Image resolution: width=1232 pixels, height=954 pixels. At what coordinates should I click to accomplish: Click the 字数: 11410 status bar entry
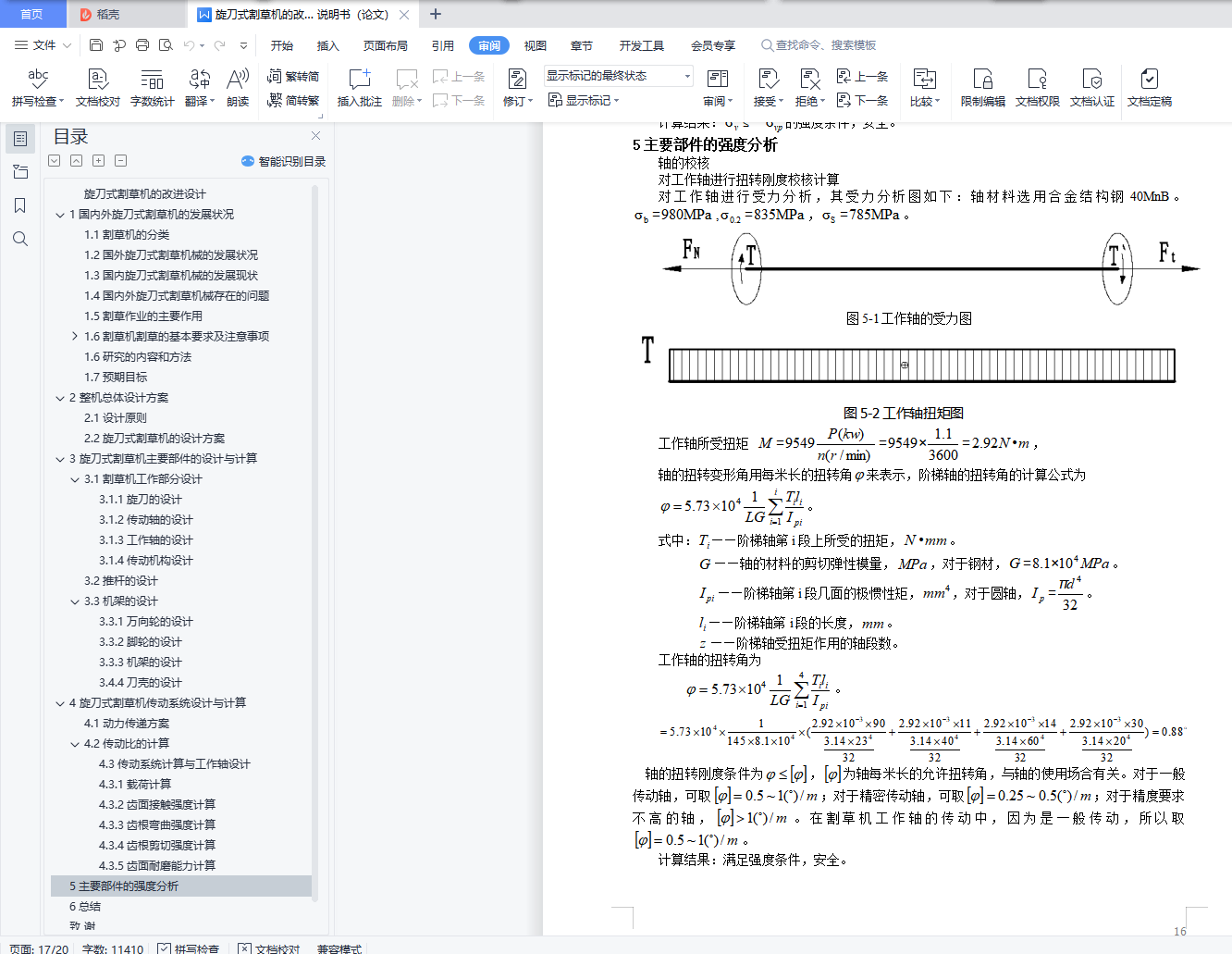pyautogui.click(x=113, y=948)
